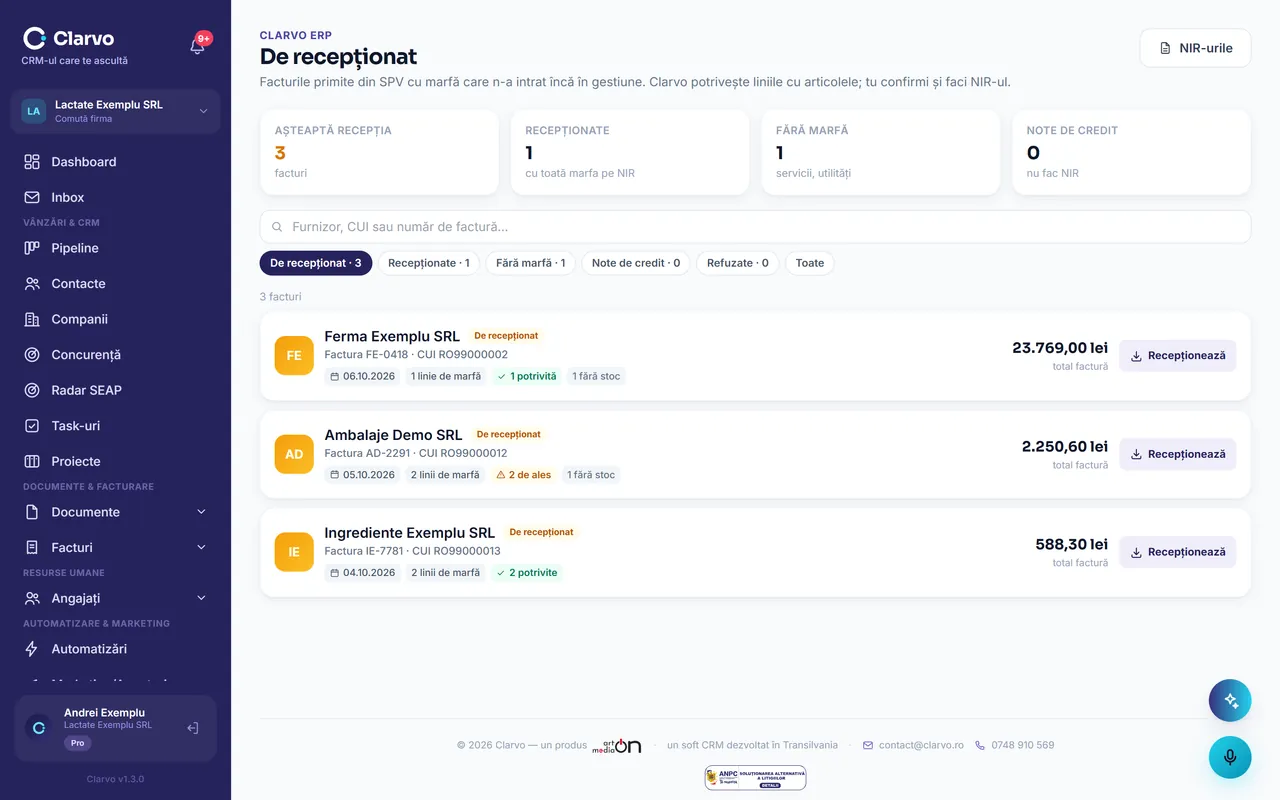1280x800 pixels.
Task: Go to Task-uri in sidebar
Action: 115,426
